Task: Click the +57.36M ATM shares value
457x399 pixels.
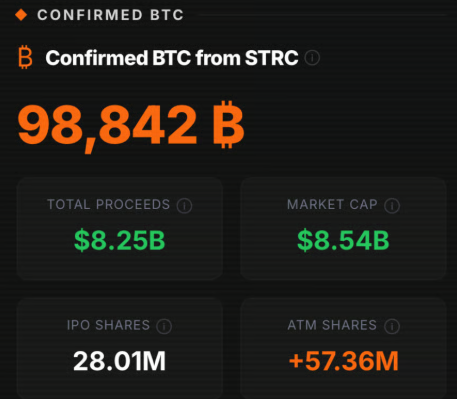Action: click(x=343, y=361)
